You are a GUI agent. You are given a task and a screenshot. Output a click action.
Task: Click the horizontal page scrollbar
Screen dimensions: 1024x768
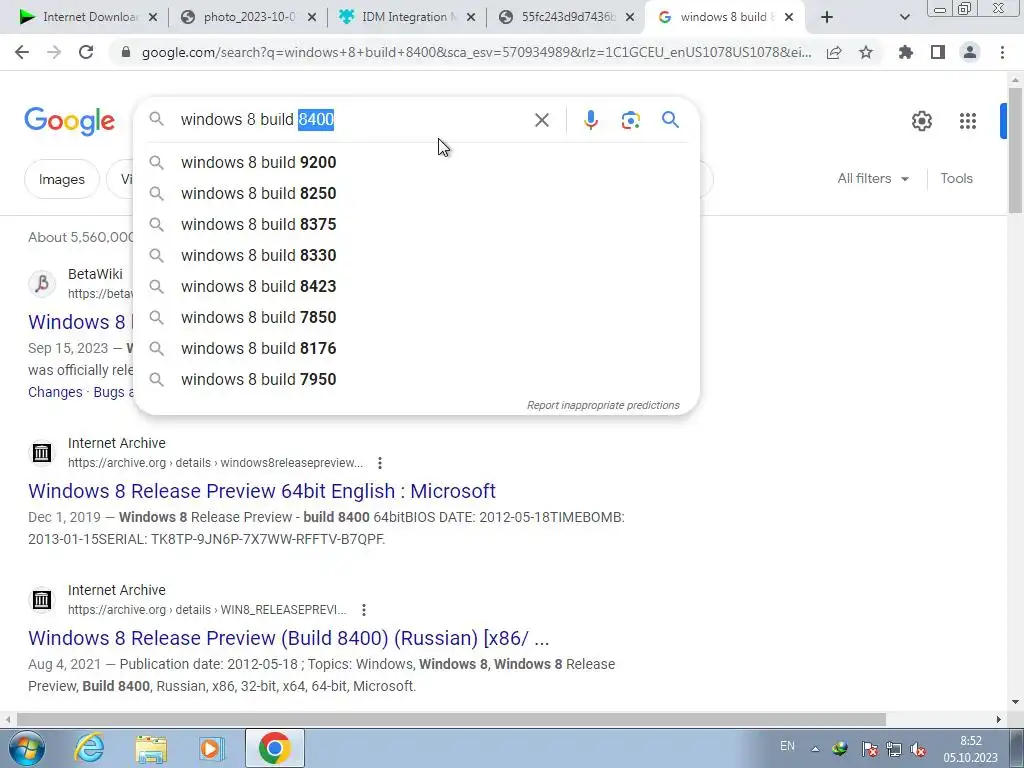click(451, 719)
